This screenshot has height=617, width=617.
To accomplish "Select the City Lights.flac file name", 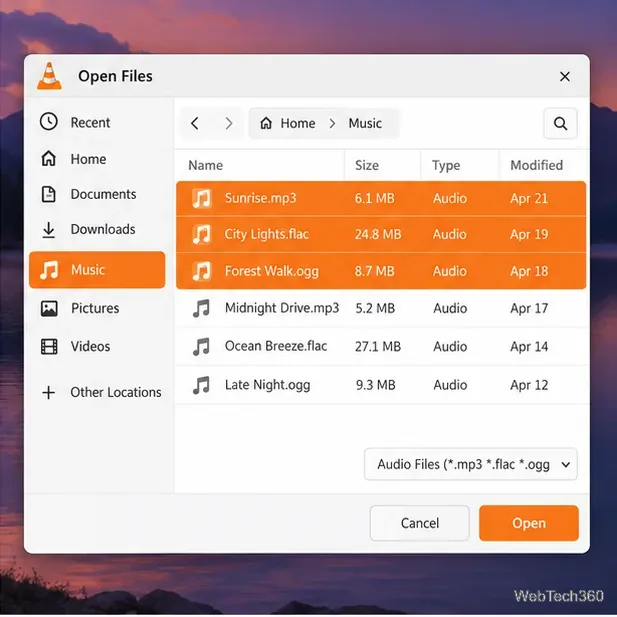I will pos(266,234).
